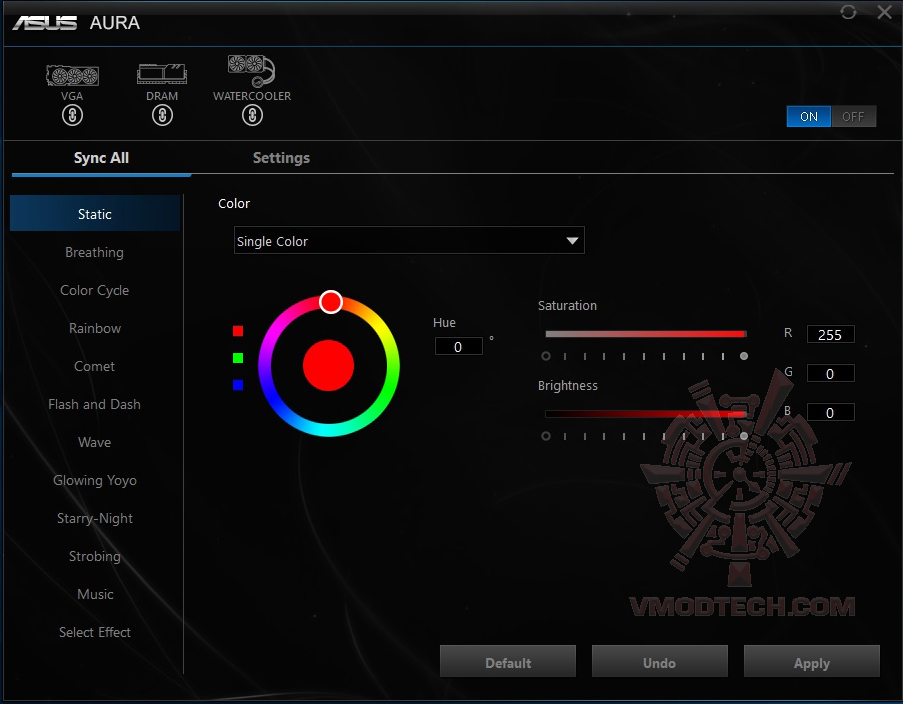
Task: Click the green preset color swatch
Action: (238, 358)
